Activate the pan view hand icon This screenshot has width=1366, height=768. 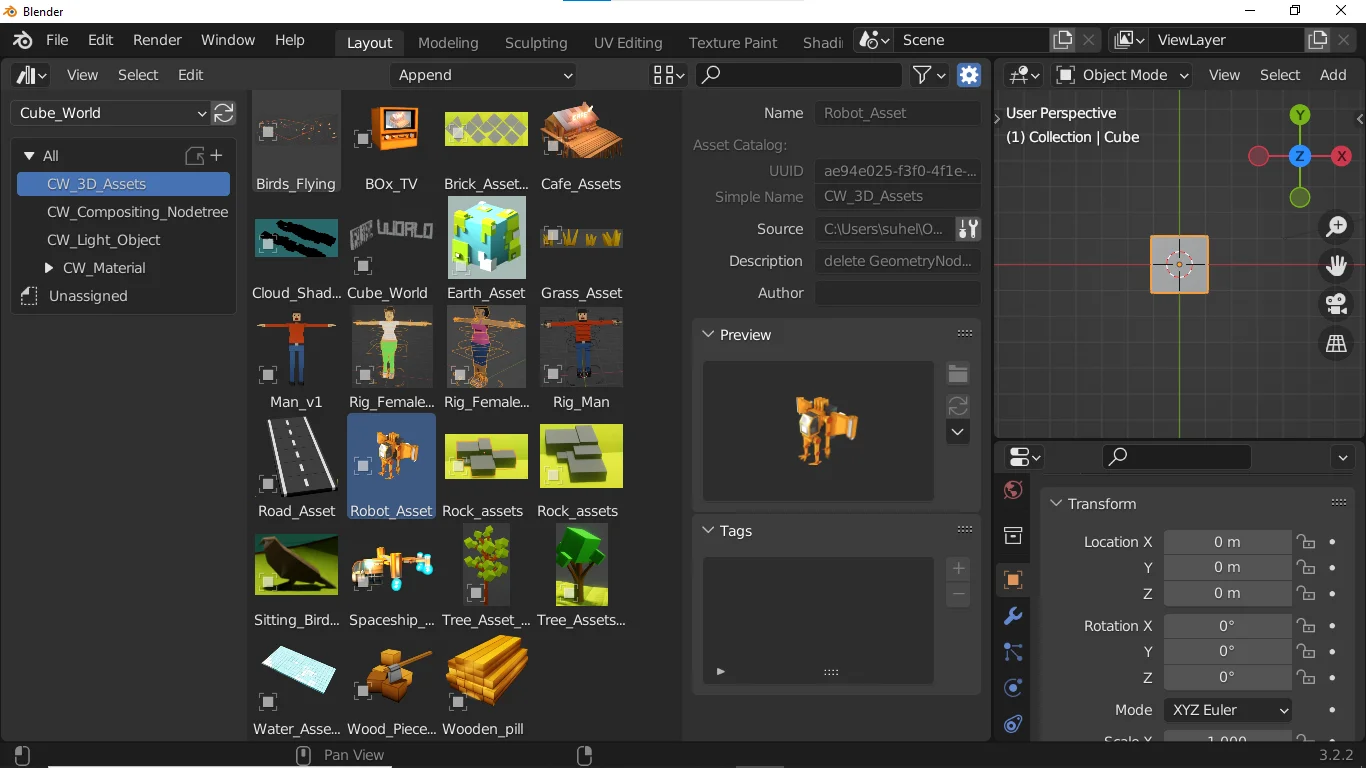pyautogui.click(x=1335, y=265)
